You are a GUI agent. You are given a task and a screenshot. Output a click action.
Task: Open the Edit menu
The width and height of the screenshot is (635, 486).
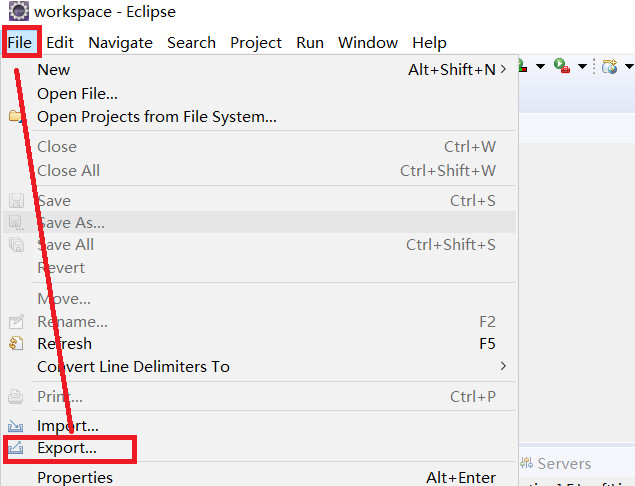click(60, 43)
